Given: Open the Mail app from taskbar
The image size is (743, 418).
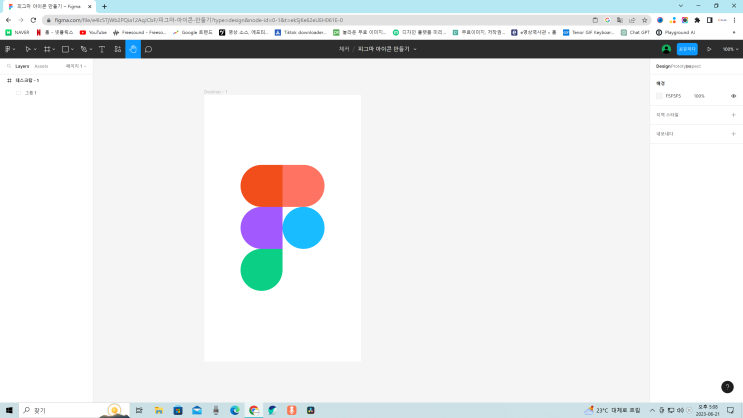Looking at the screenshot, I should (197, 410).
